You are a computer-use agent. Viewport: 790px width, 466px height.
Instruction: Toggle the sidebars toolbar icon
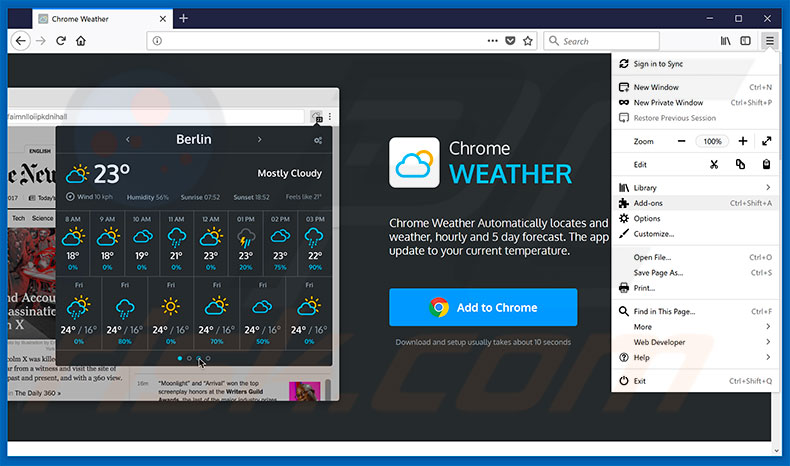coord(746,41)
